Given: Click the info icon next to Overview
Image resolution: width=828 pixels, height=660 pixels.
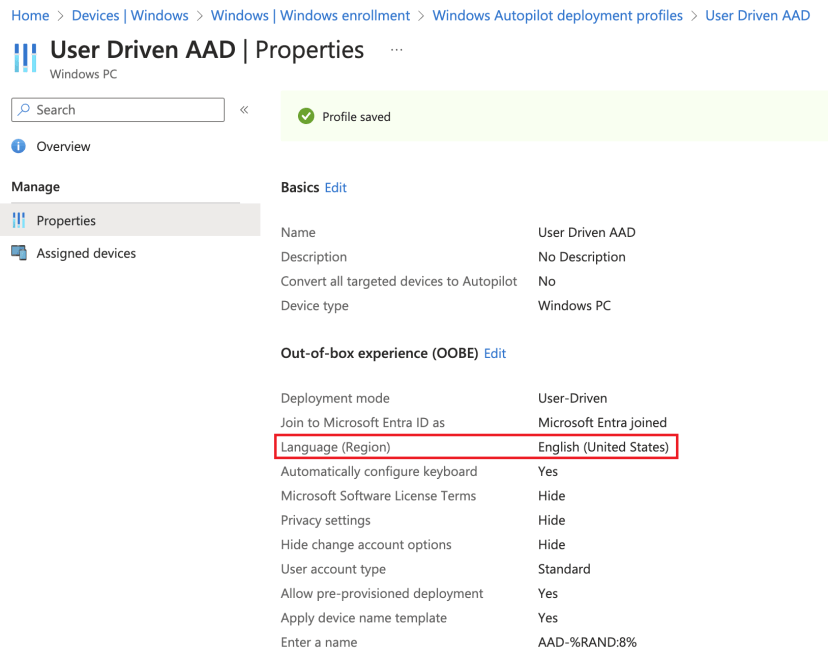Looking at the screenshot, I should (x=19, y=146).
